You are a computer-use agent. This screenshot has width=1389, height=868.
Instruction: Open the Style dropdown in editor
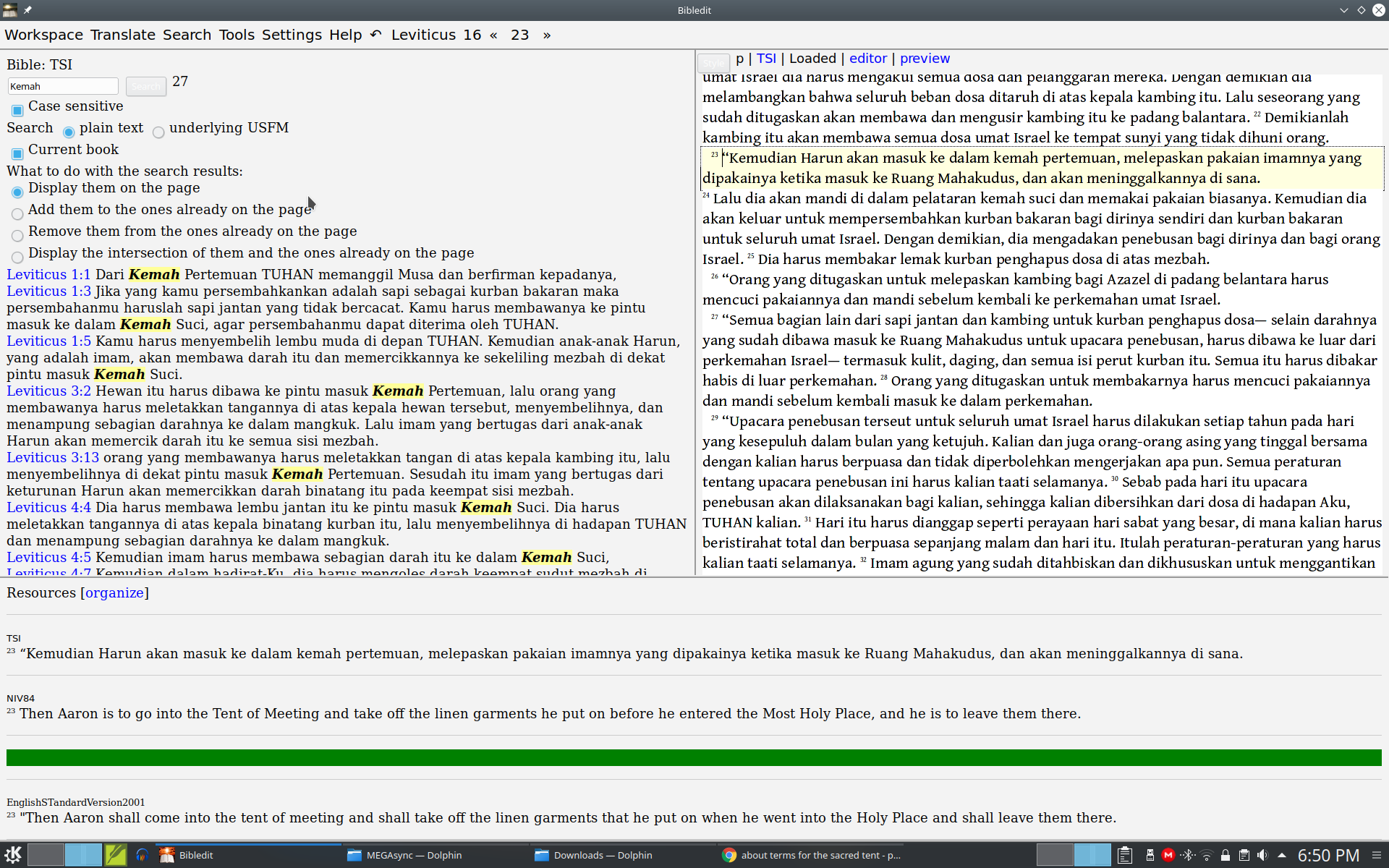pos(713,63)
